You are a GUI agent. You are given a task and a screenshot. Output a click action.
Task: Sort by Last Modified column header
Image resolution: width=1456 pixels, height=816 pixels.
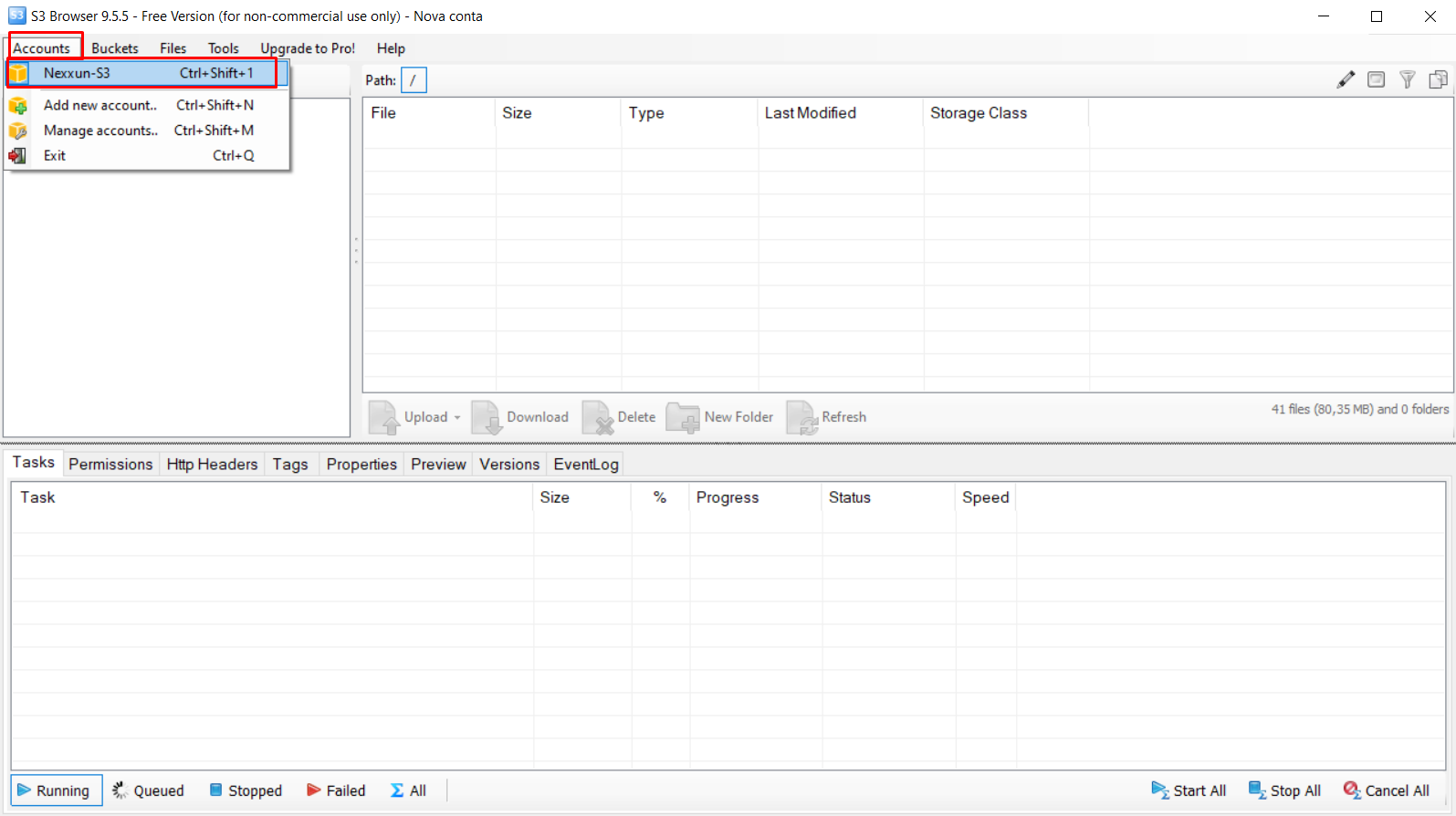841,113
